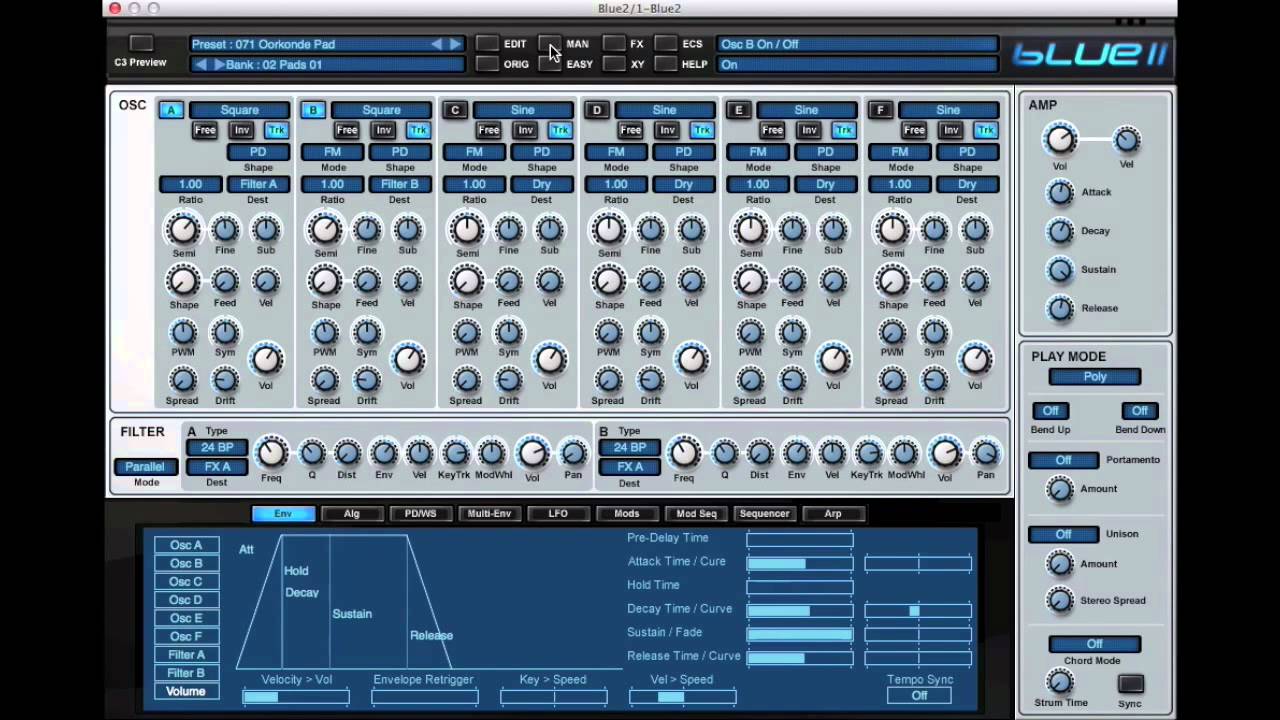Adjust the AMP Attack knob
The width and height of the screenshot is (1280, 720).
(1060, 192)
